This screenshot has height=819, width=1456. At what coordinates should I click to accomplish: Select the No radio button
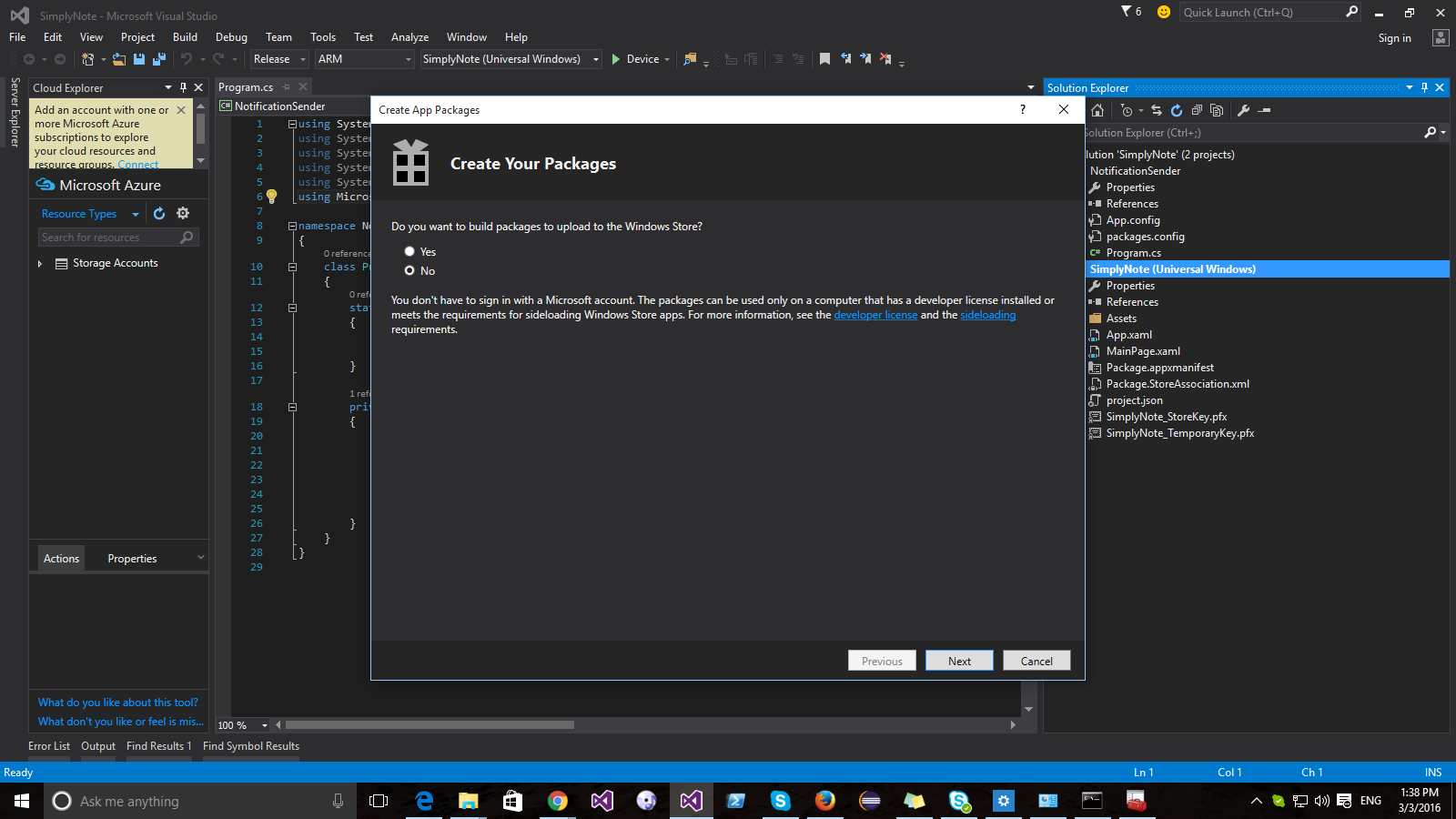409,270
